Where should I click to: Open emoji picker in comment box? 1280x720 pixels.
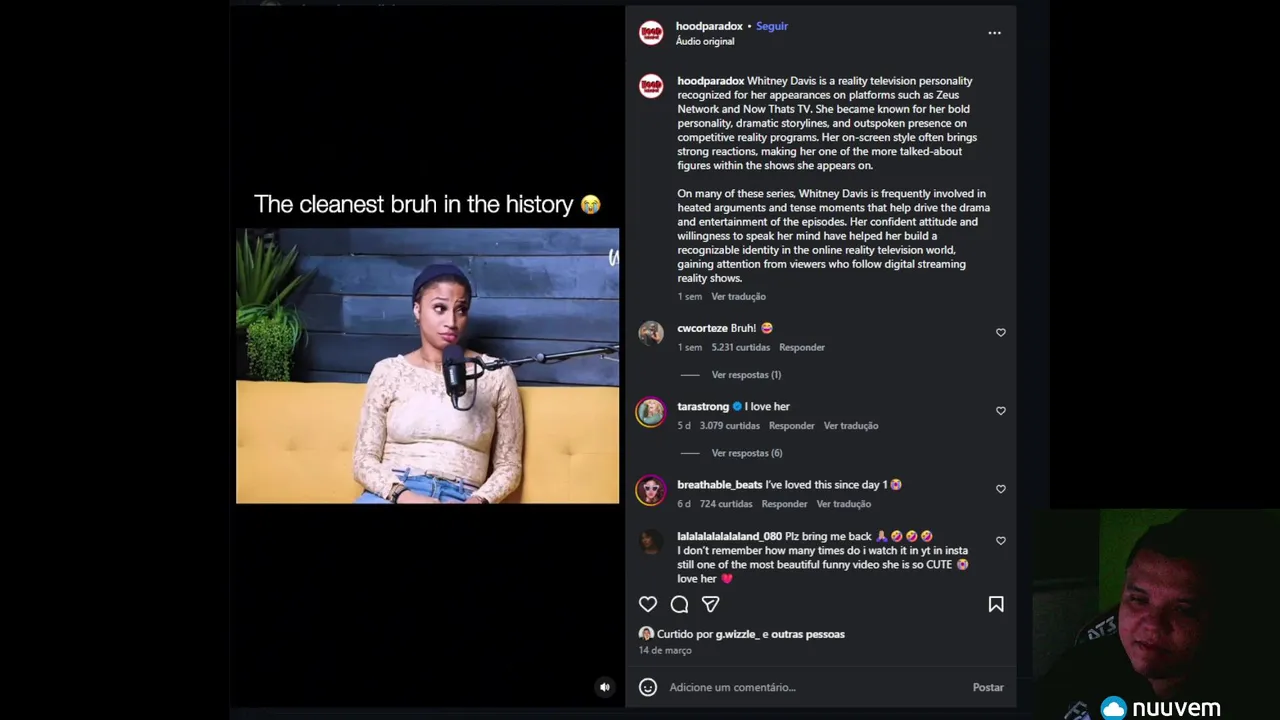click(648, 687)
